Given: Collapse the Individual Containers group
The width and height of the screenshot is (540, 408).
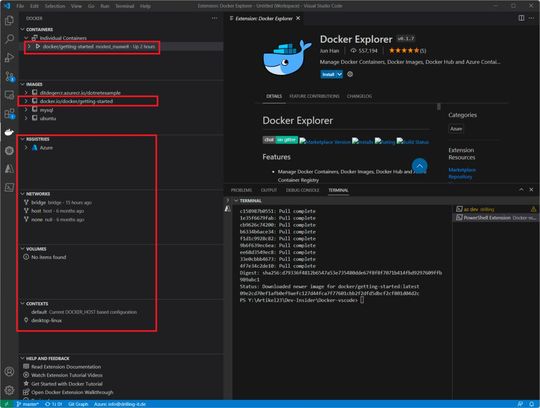Looking at the screenshot, I should click(26, 38).
